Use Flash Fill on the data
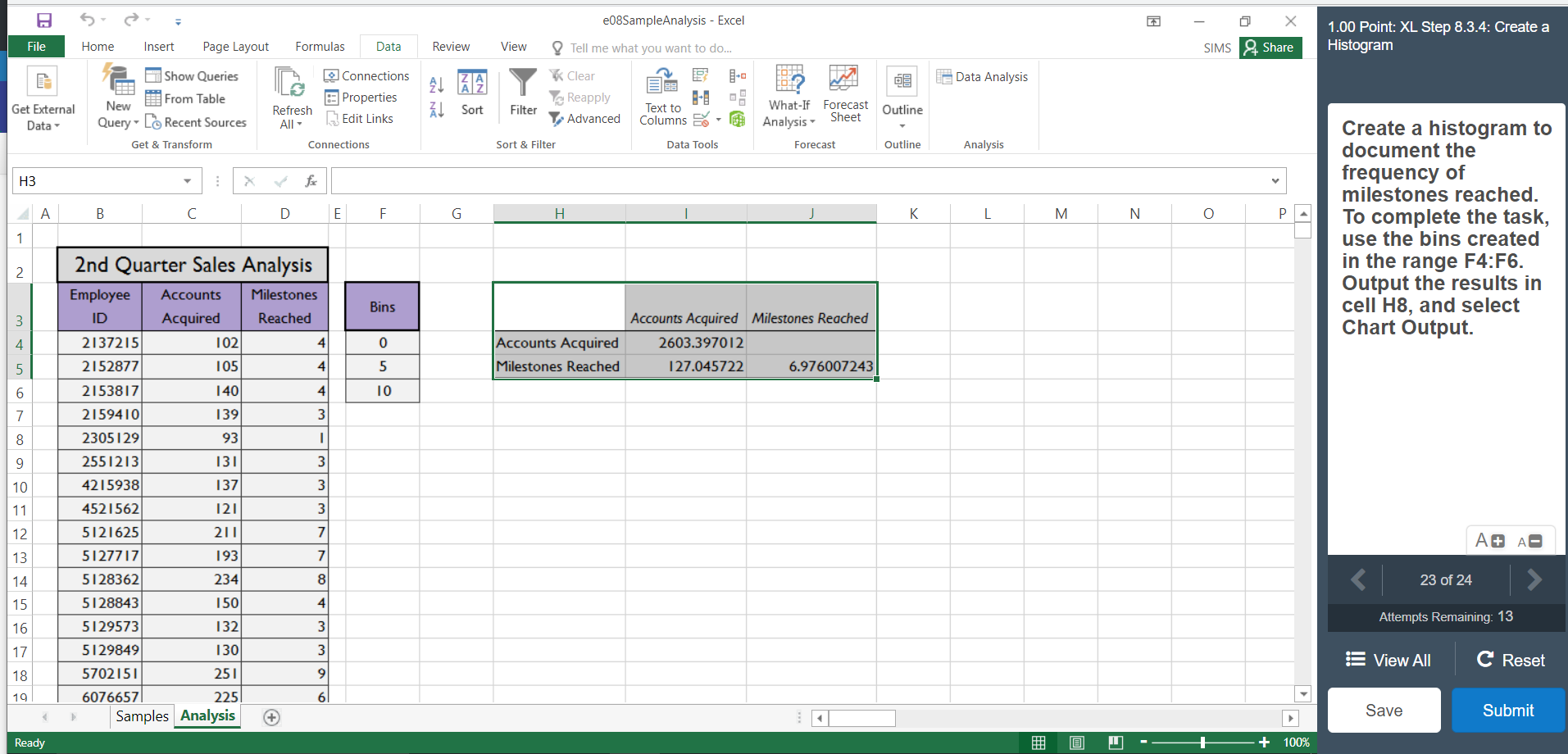1568x754 pixels. 701,75
